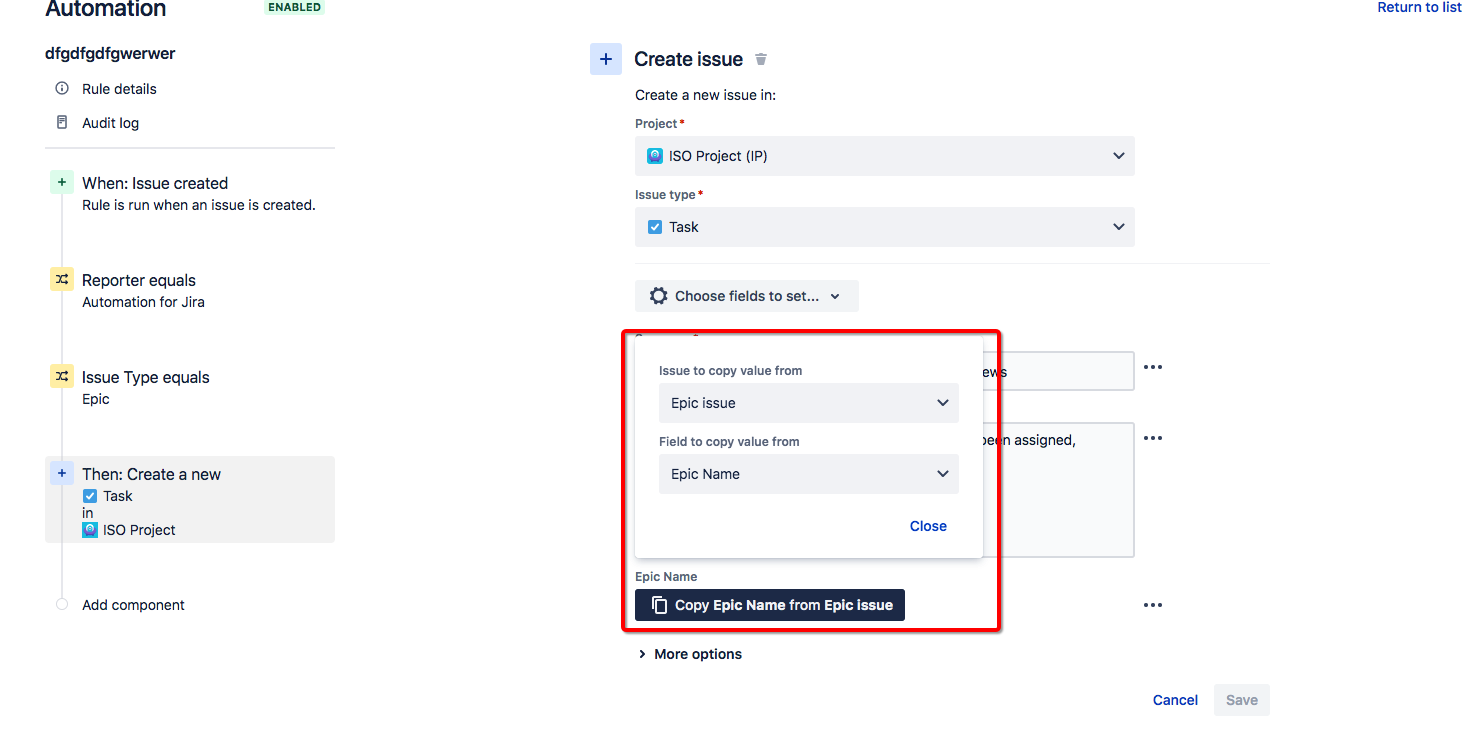Click the green plus trigger icon

click(62, 183)
